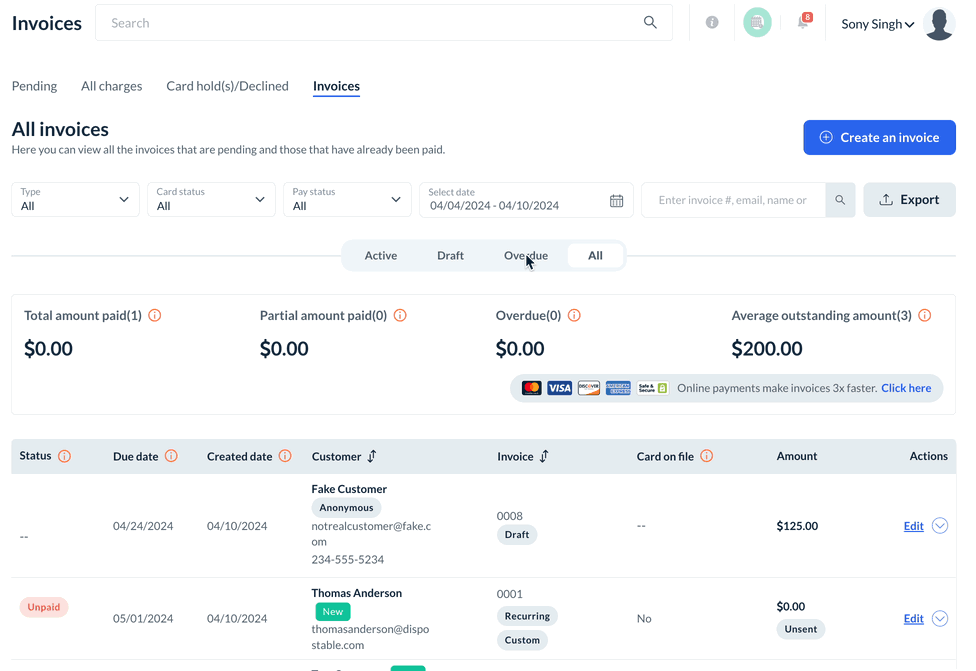Image resolution: width=976 pixels, height=671 pixels.
Task: Show Draft invoices segment
Action: [x=451, y=256]
